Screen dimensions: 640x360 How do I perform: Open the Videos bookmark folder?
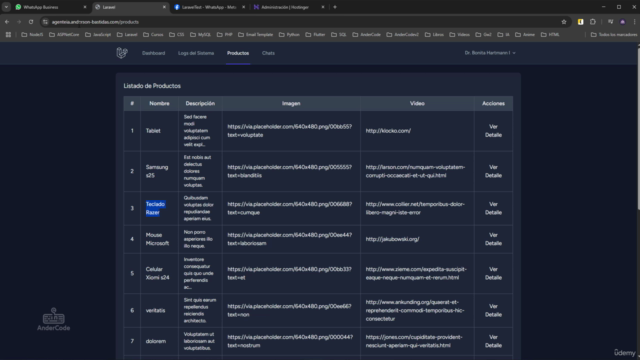pyautogui.click(x=460, y=35)
